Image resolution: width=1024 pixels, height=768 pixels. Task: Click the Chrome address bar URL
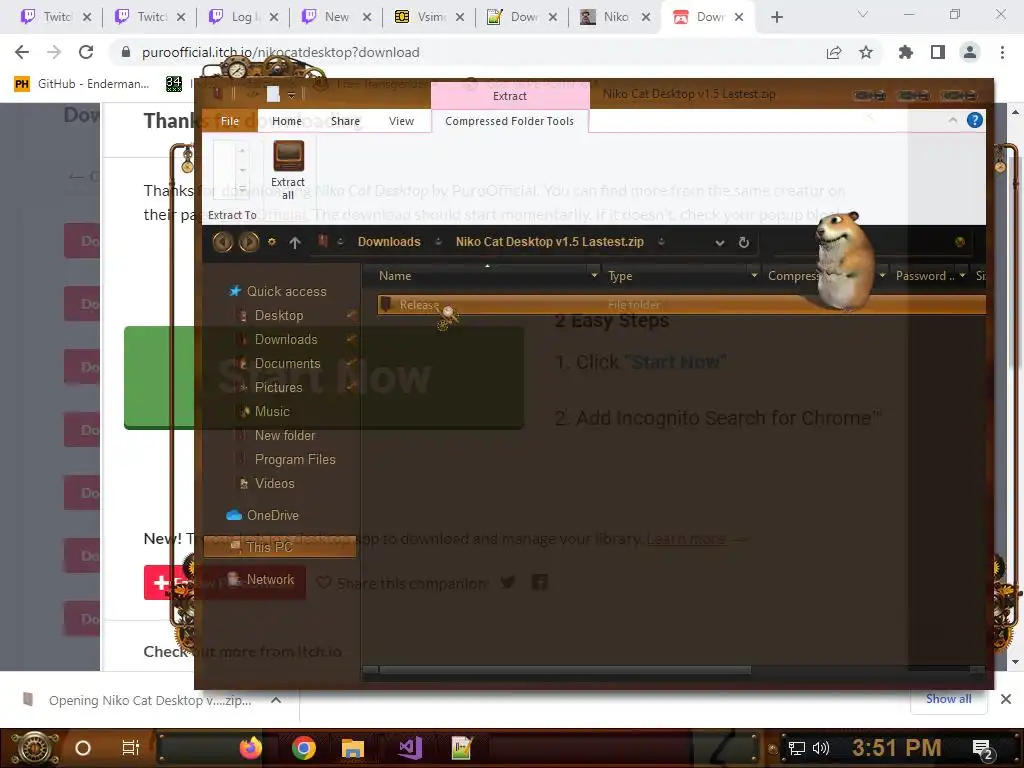pyautogui.click(x=281, y=52)
